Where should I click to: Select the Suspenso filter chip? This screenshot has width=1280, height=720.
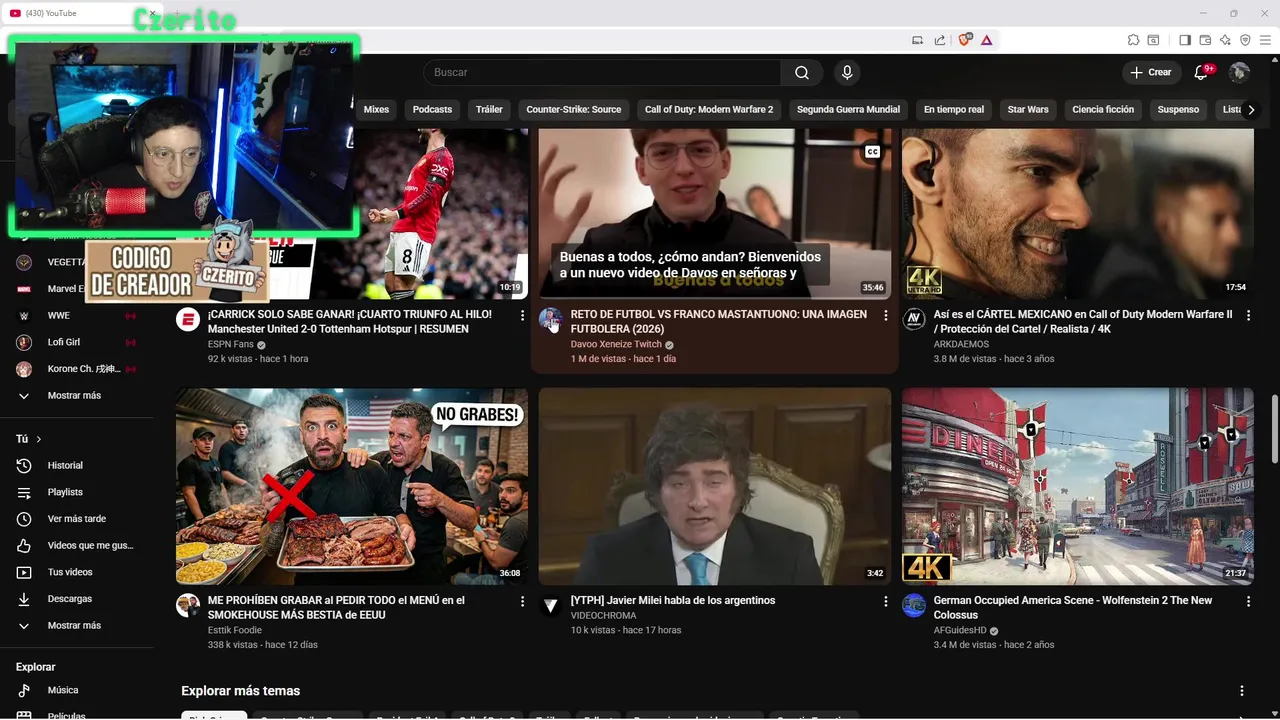[x=1178, y=110]
